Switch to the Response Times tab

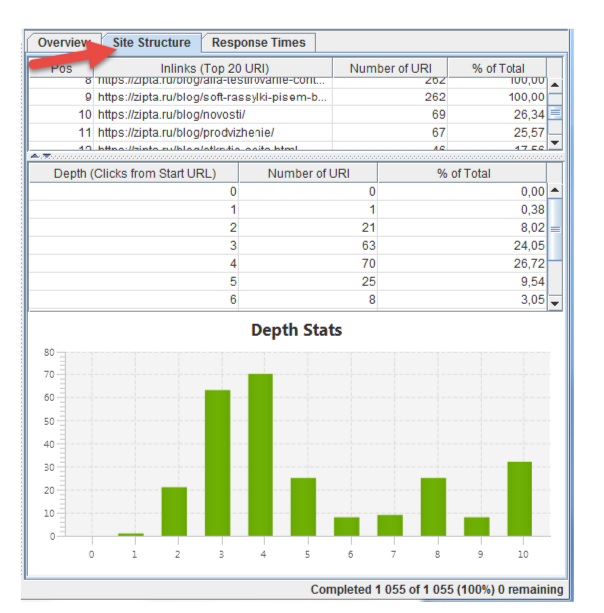pos(258,43)
